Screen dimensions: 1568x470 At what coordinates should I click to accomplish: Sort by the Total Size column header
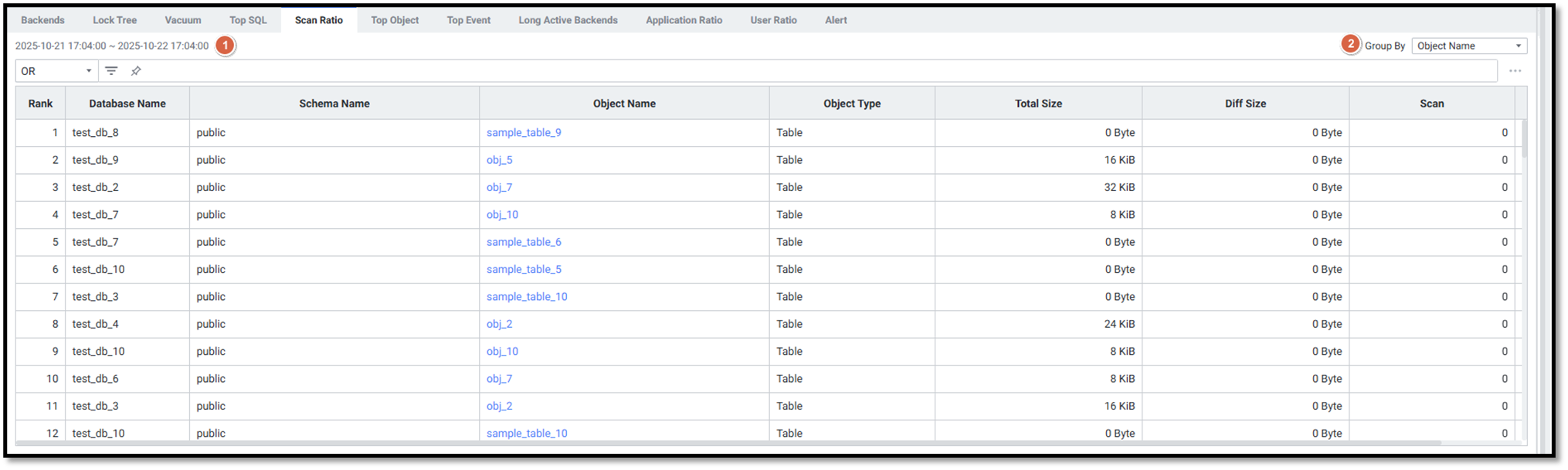coord(1038,104)
